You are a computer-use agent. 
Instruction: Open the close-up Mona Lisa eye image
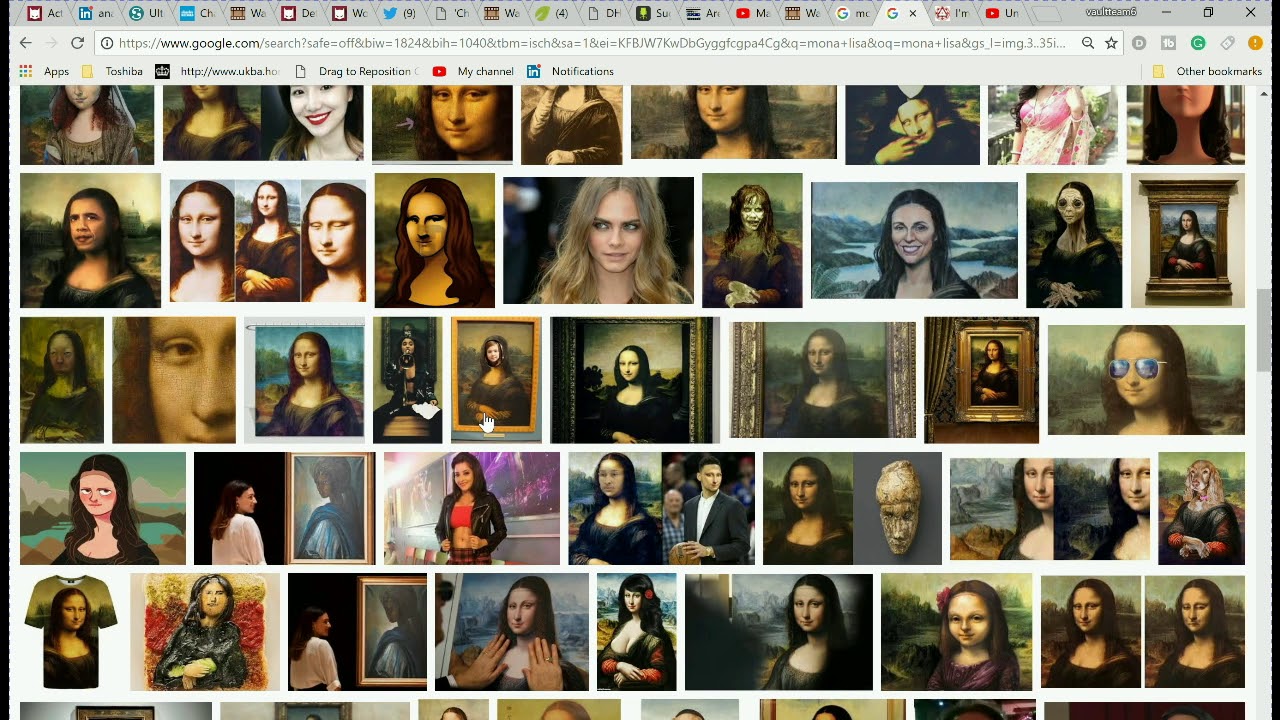click(x=174, y=380)
